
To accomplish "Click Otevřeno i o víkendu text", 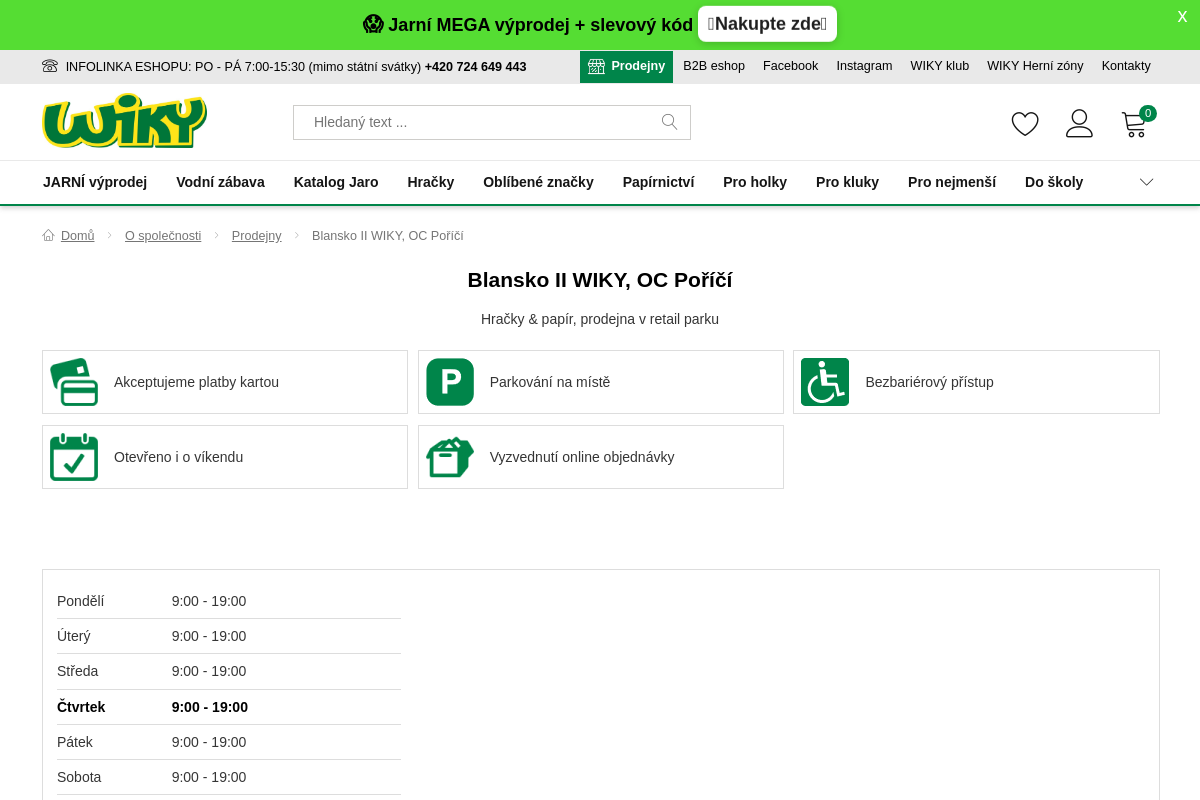I will [178, 457].
